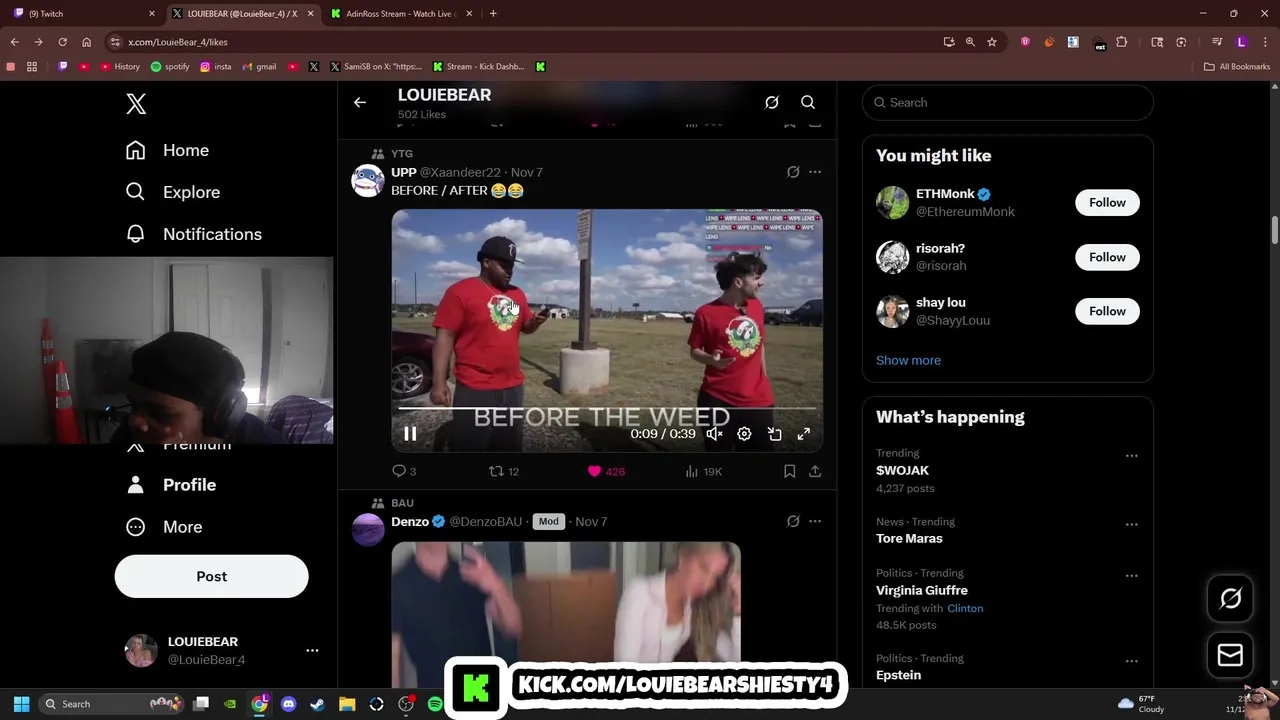1280x720 pixels.
Task: Pause the BEFORE / AFTER video
Action: tap(410, 434)
